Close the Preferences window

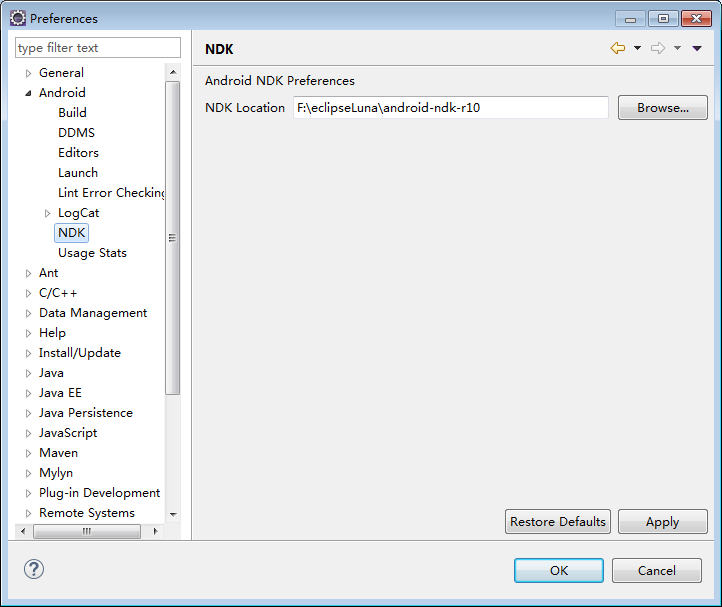(x=696, y=19)
